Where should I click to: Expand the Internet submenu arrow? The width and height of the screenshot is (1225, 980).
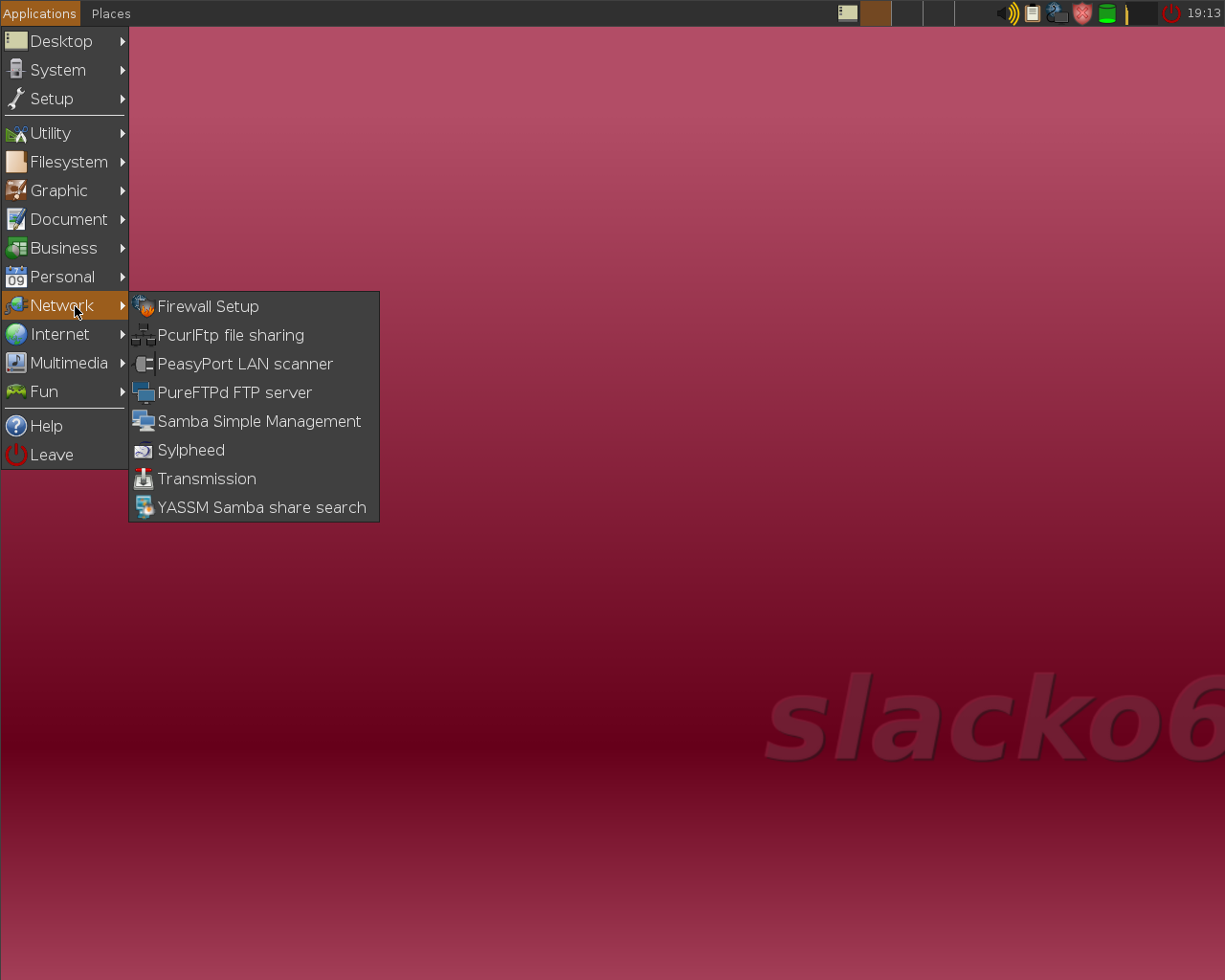(x=122, y=334)
